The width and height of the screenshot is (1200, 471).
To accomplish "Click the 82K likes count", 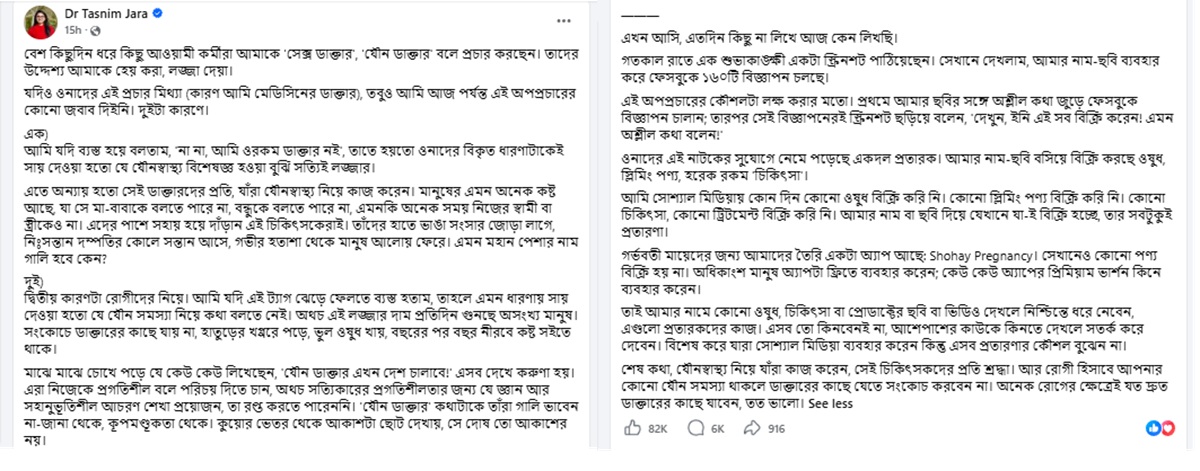I will pyautogui.click(x=657, y=429).
